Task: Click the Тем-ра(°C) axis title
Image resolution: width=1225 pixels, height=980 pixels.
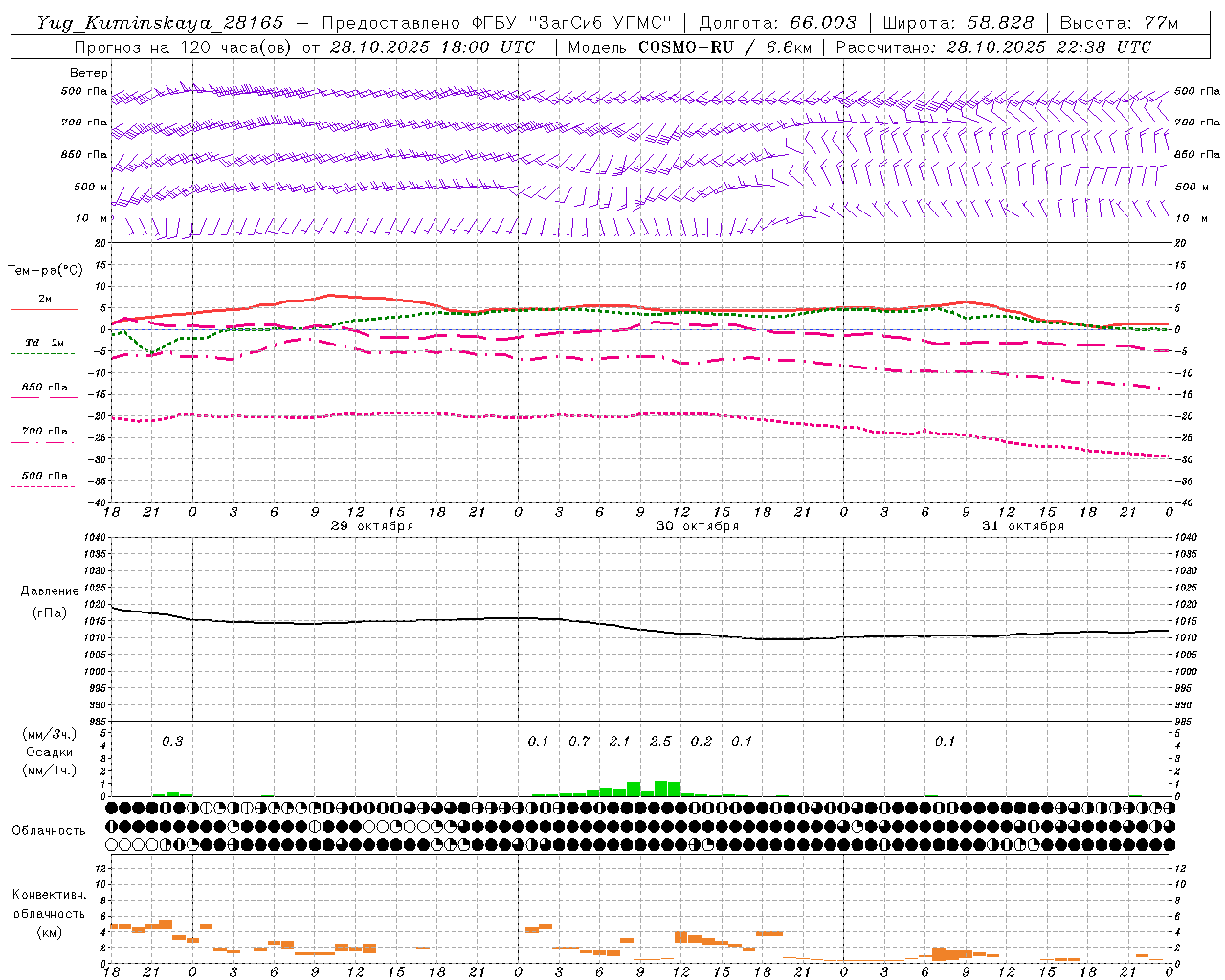Action: click(45, 270)
